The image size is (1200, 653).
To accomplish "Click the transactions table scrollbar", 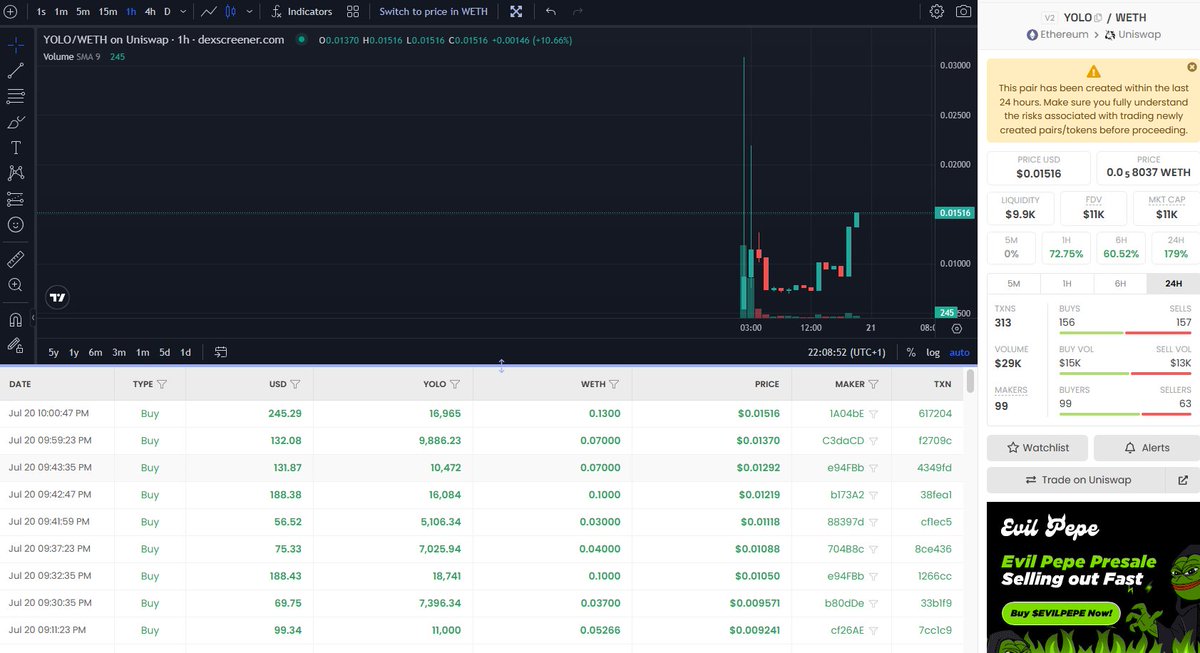I will point(970,382).
